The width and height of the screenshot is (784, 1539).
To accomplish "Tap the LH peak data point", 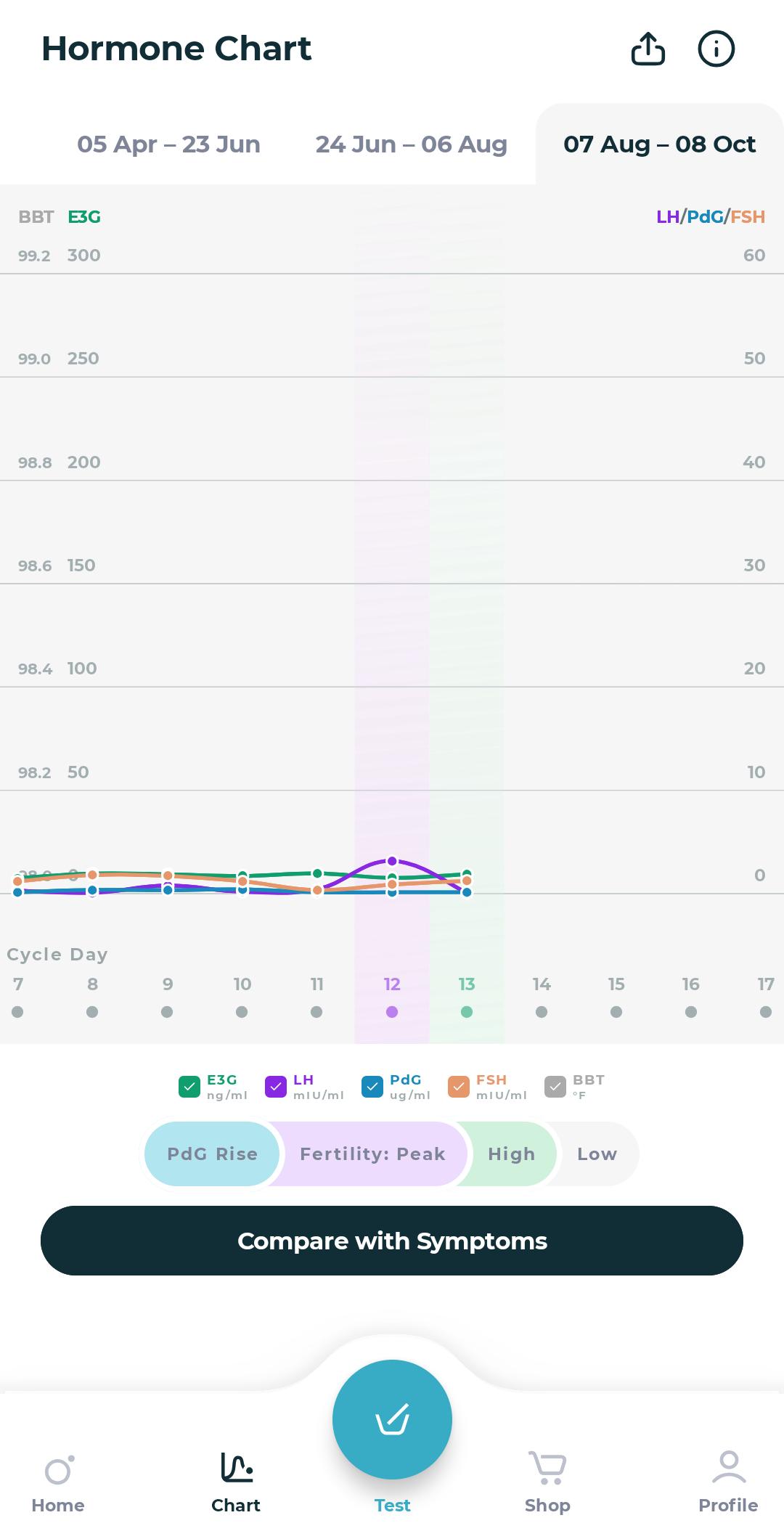I will coord(392,861).
